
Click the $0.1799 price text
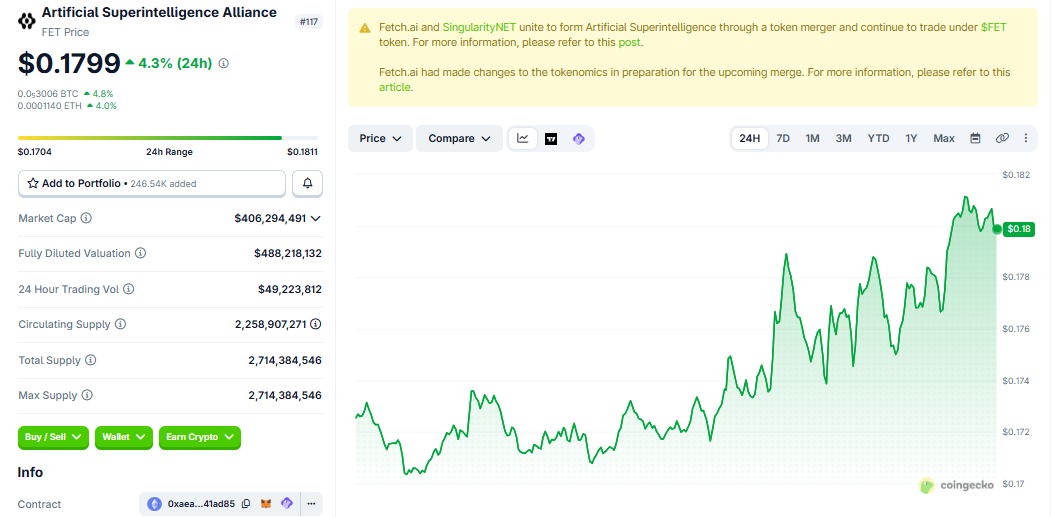(x=68, y=63)
